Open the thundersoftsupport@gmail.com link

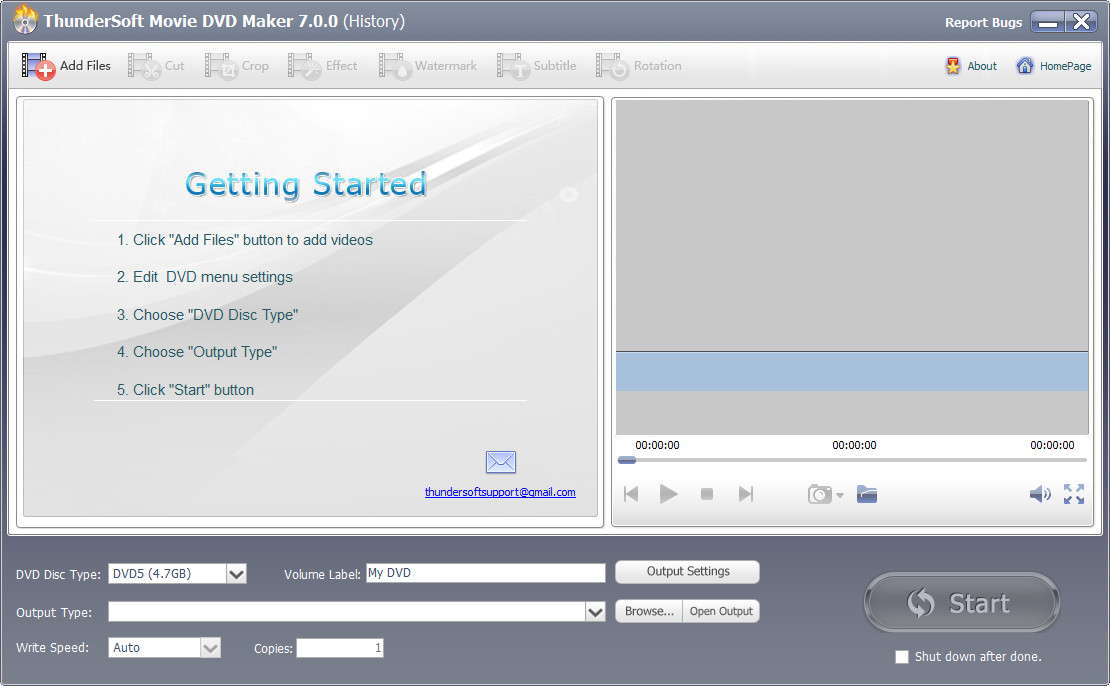point(500,492)
